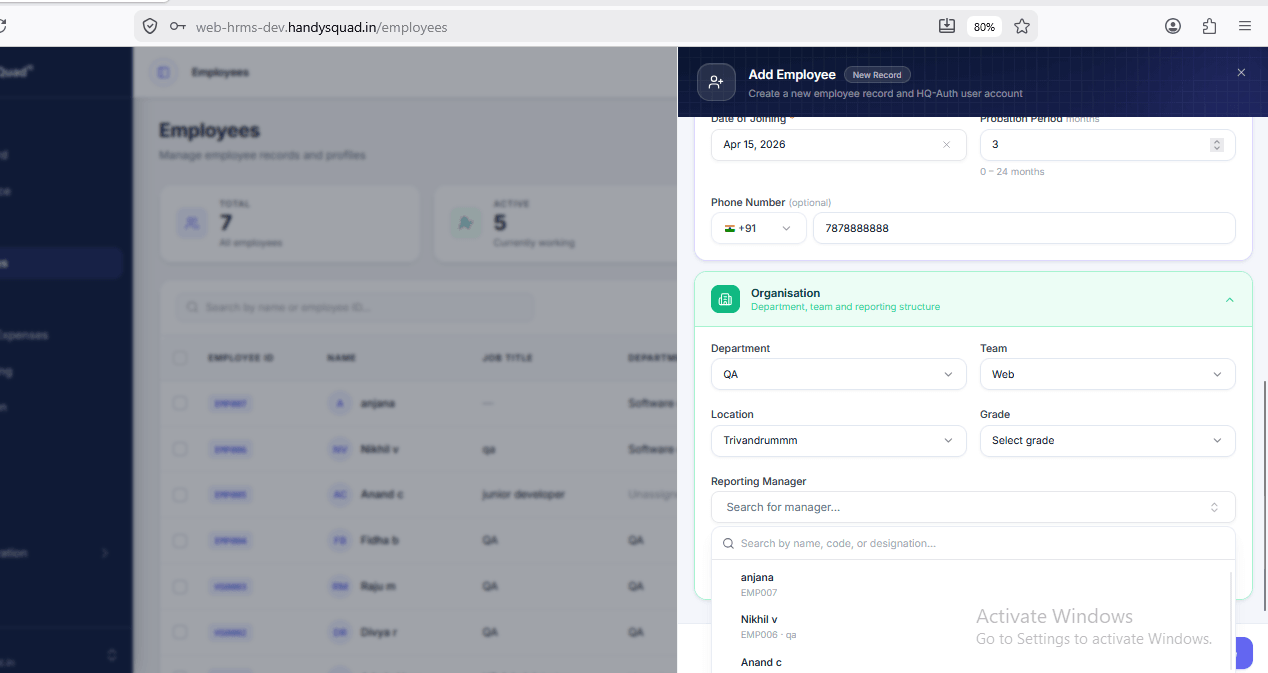Bookmark this page with star icon
The image size is (1268, 673).
(1021, 27)
